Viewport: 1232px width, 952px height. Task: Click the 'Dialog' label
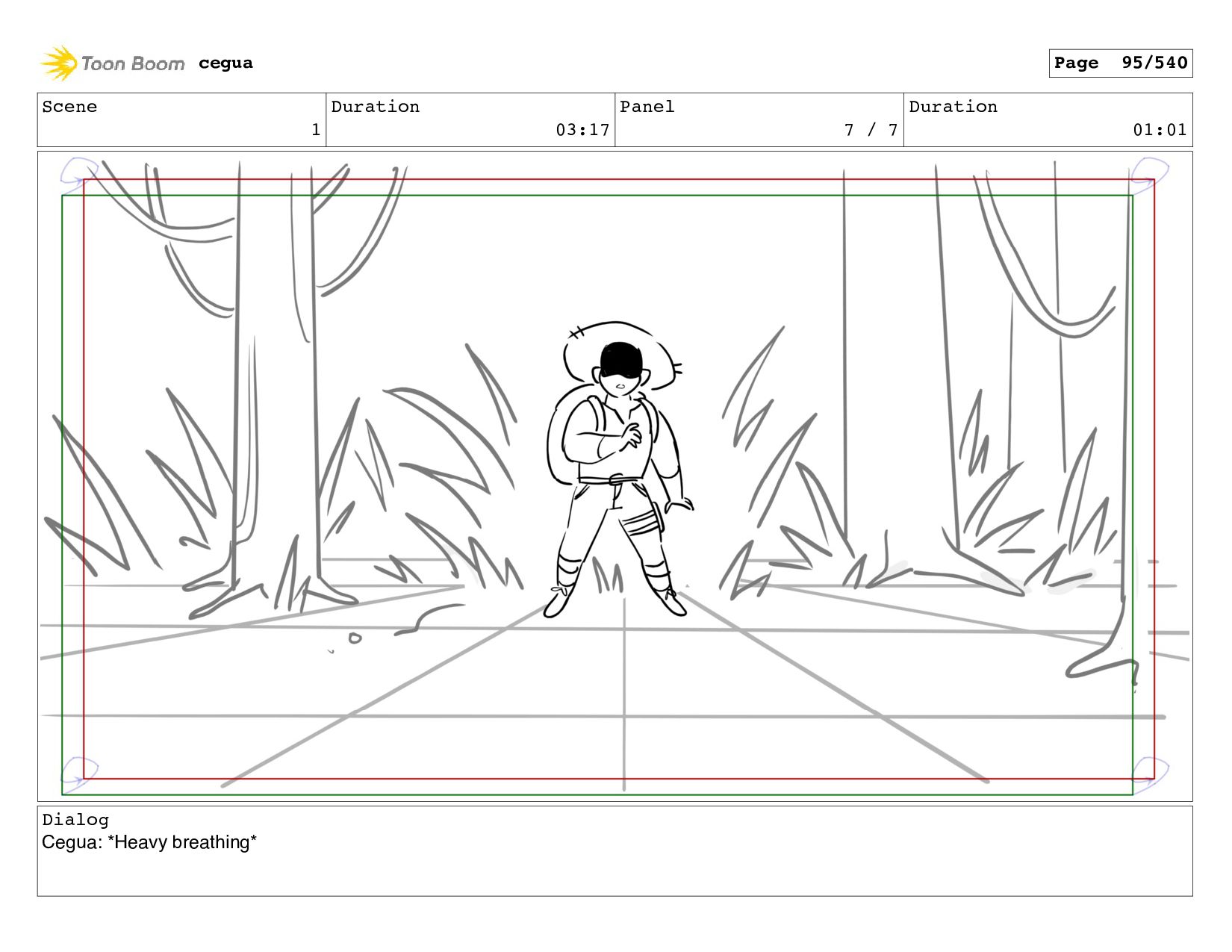[x=75, y=820]
